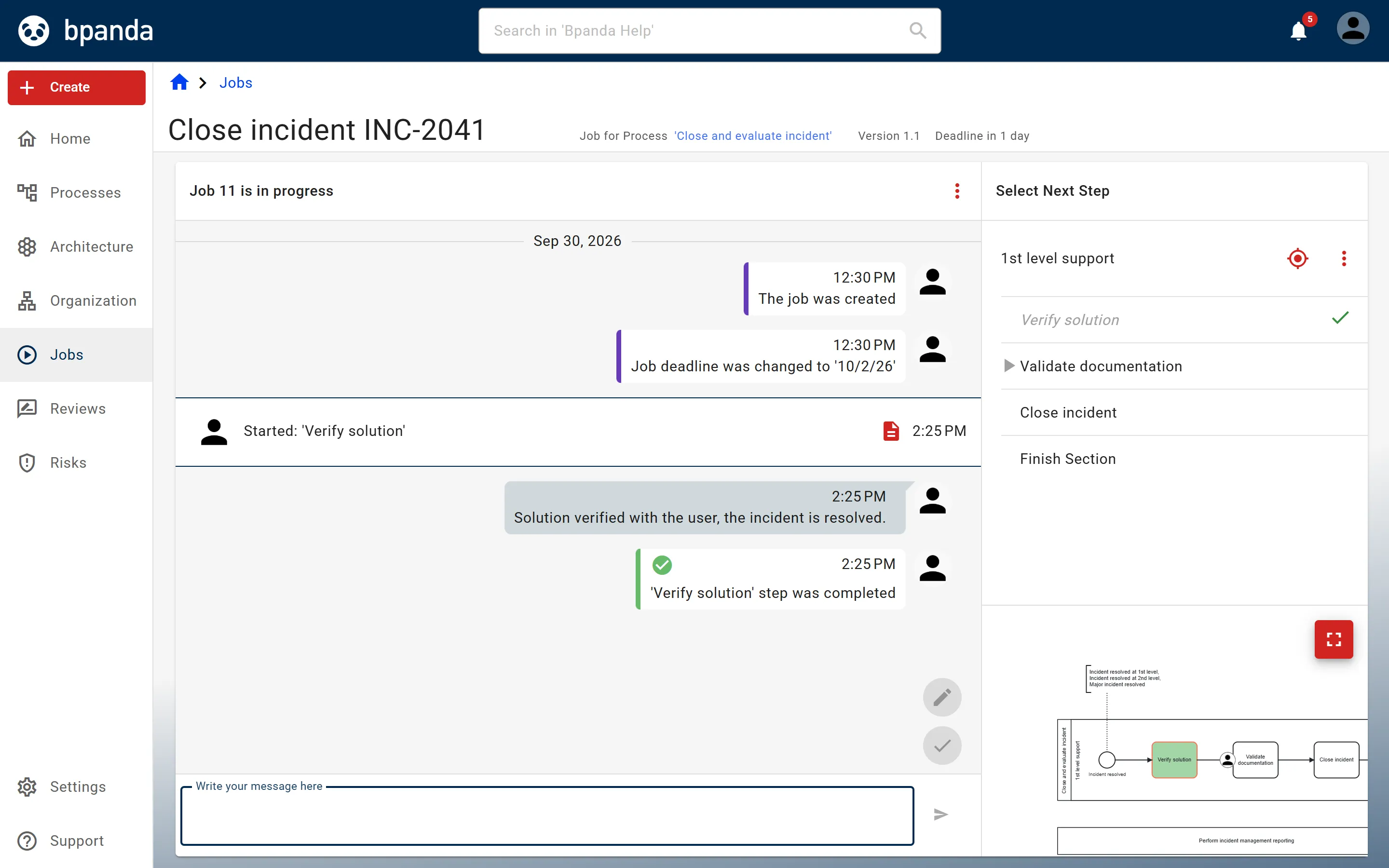The width and height of the screenshot is (1389, 868).
Task: Click the Verify solution node in diagram
Action: 1174,759
